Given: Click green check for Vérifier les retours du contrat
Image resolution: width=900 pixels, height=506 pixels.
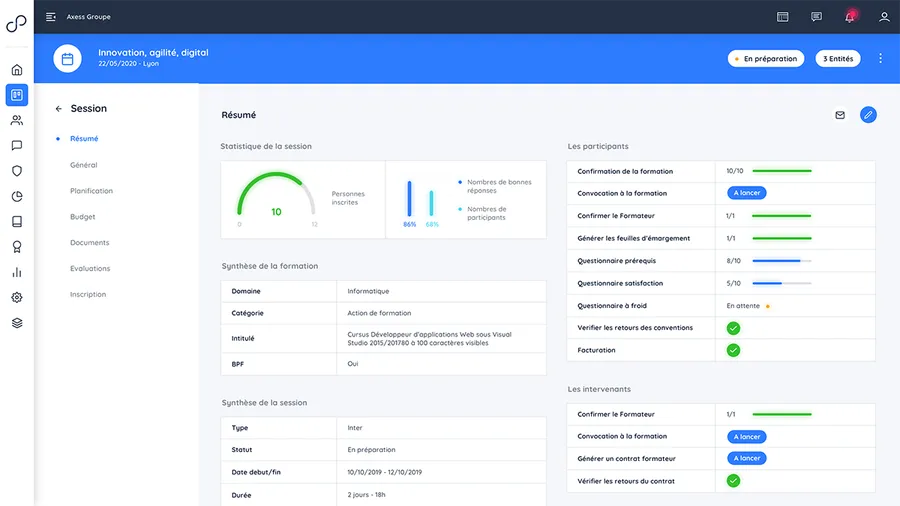Looking at the screenshot, I should [733, 481].
